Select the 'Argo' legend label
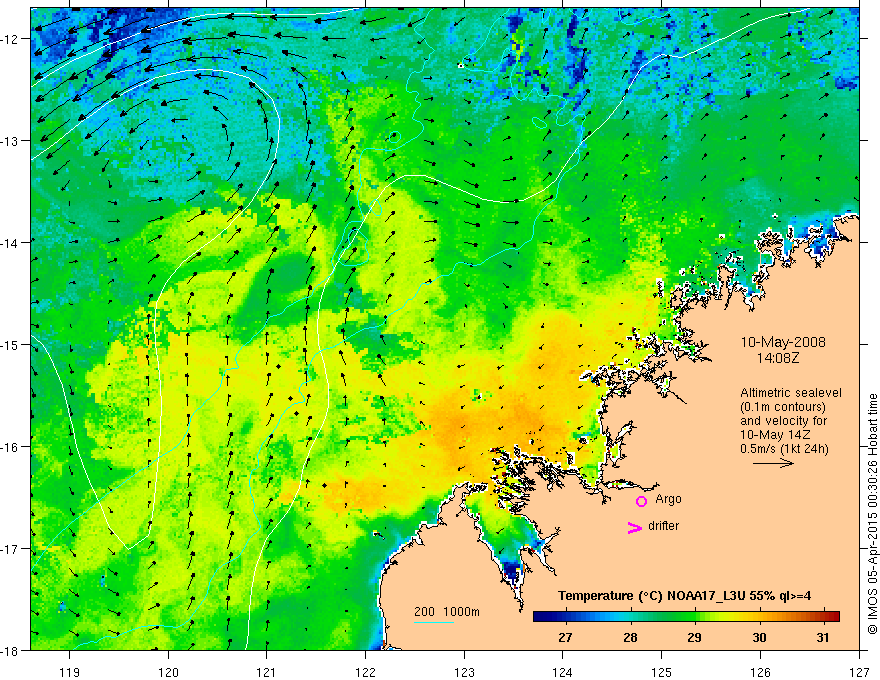The height and width of the screenshot is (680, 880). [668, 499]
